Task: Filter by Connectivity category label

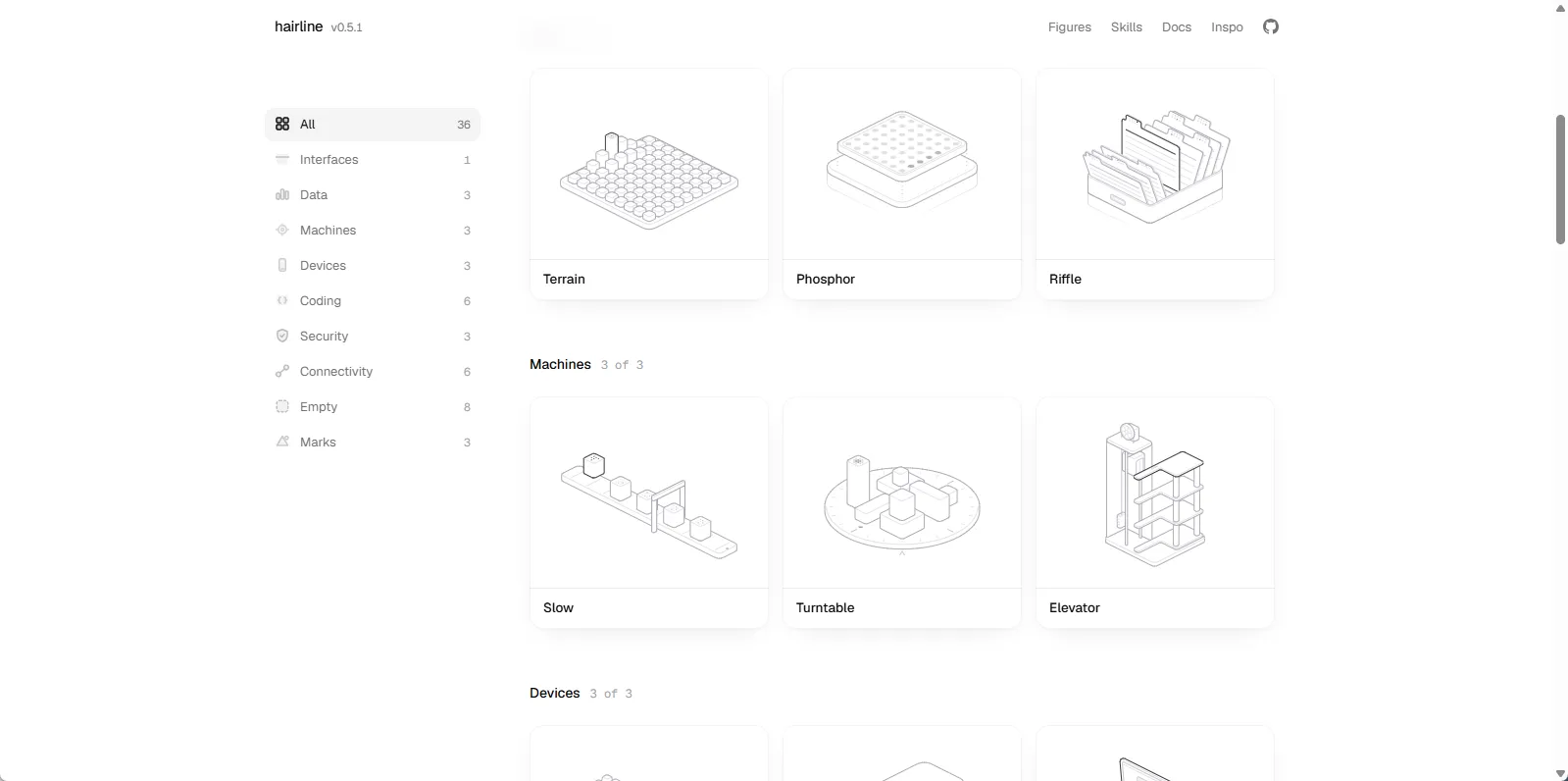Action: point(336,371)
